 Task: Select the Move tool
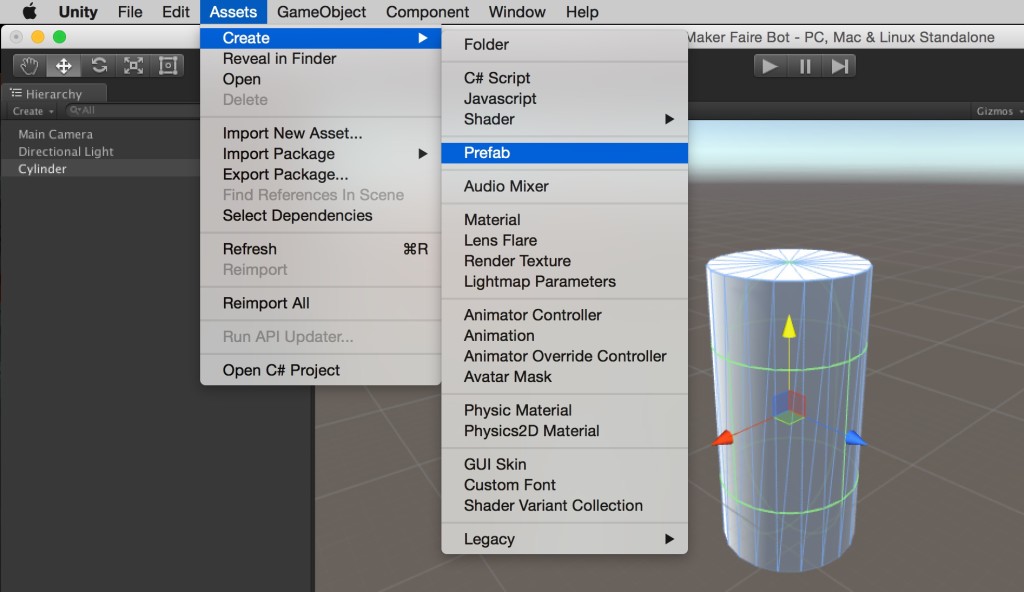coord(64,66)
